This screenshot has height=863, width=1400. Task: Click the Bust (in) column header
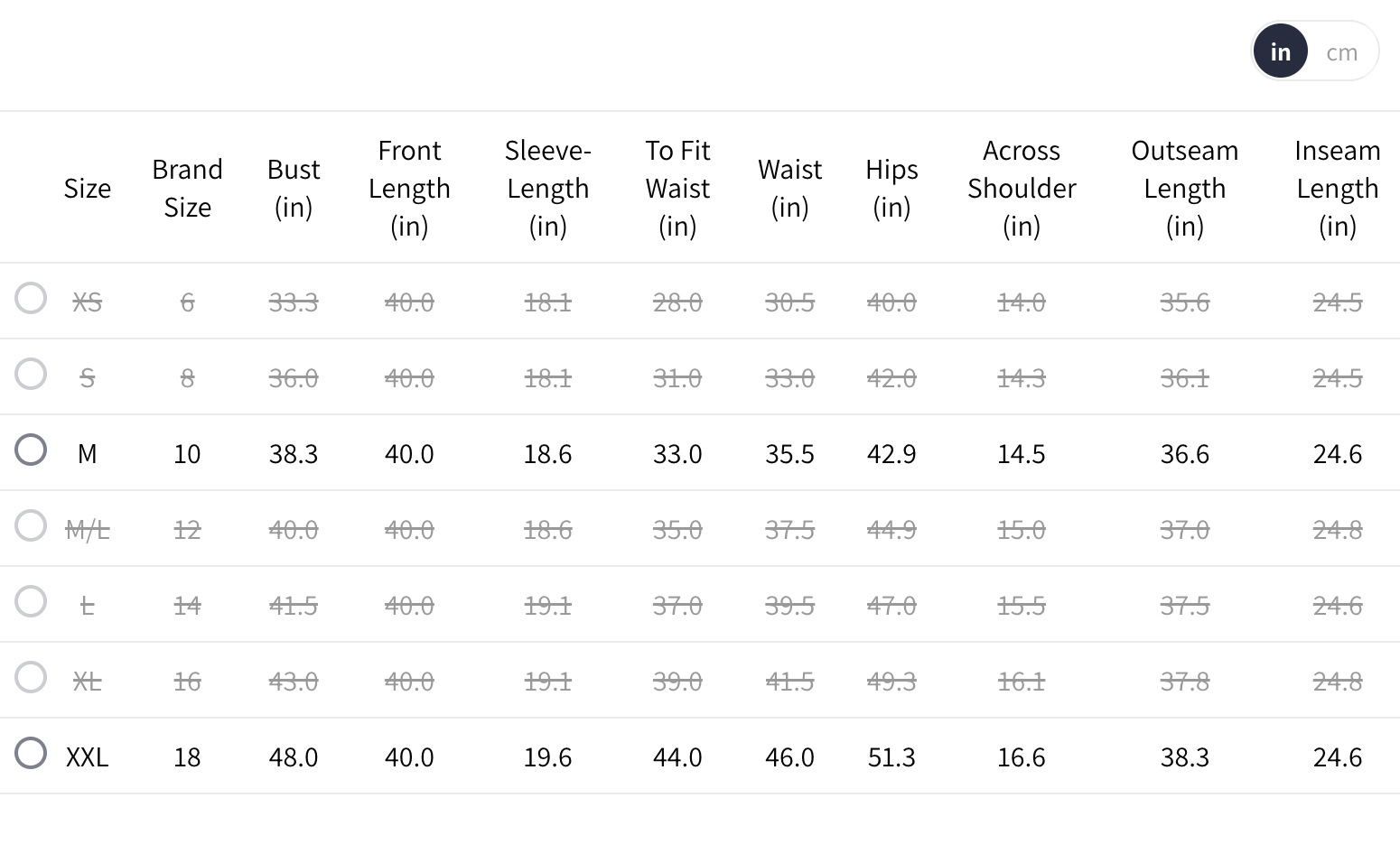[294, 188]
